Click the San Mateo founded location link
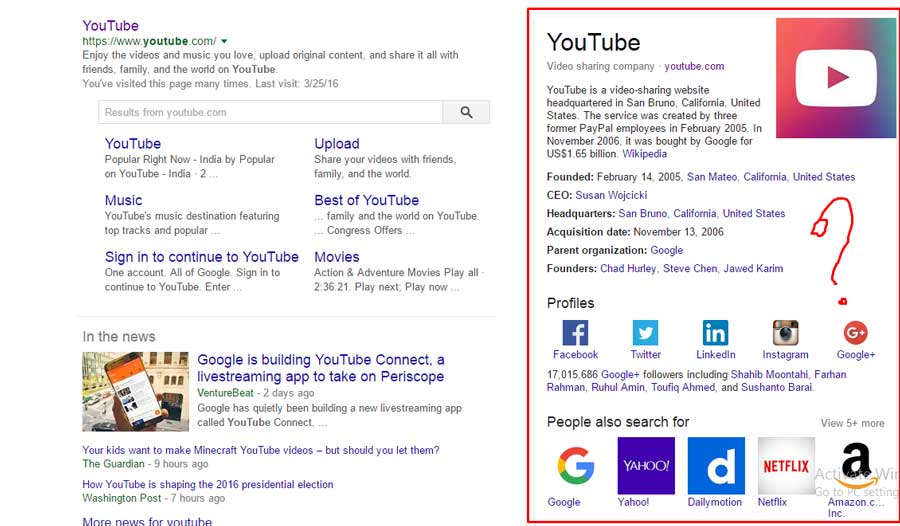 [x=712, y=177]
